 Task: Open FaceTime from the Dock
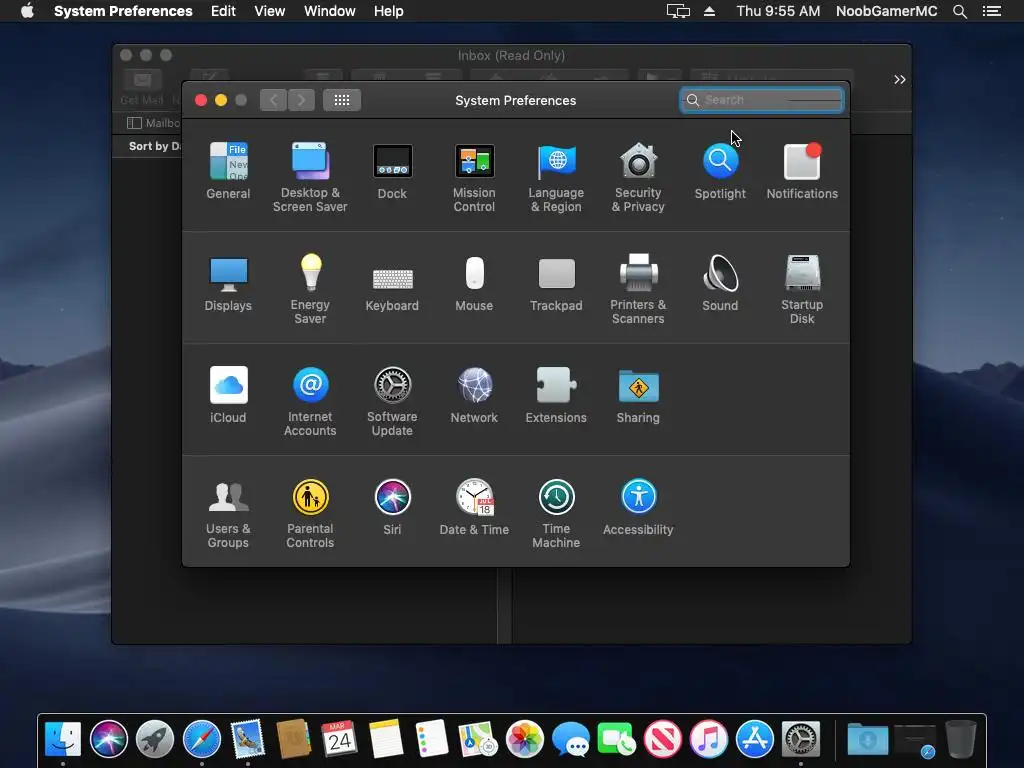coord(616,739)
